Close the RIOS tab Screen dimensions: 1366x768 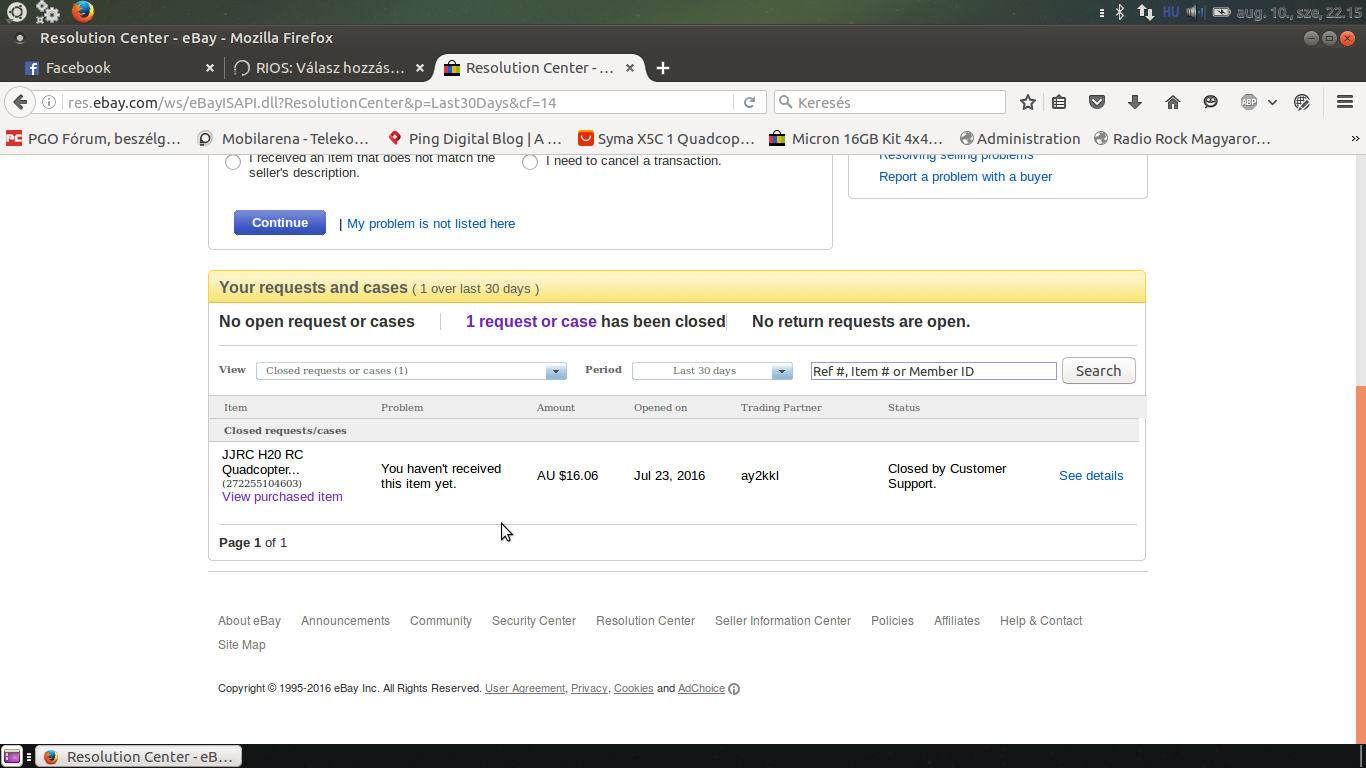pyautogui.click(x=420, y=68)
